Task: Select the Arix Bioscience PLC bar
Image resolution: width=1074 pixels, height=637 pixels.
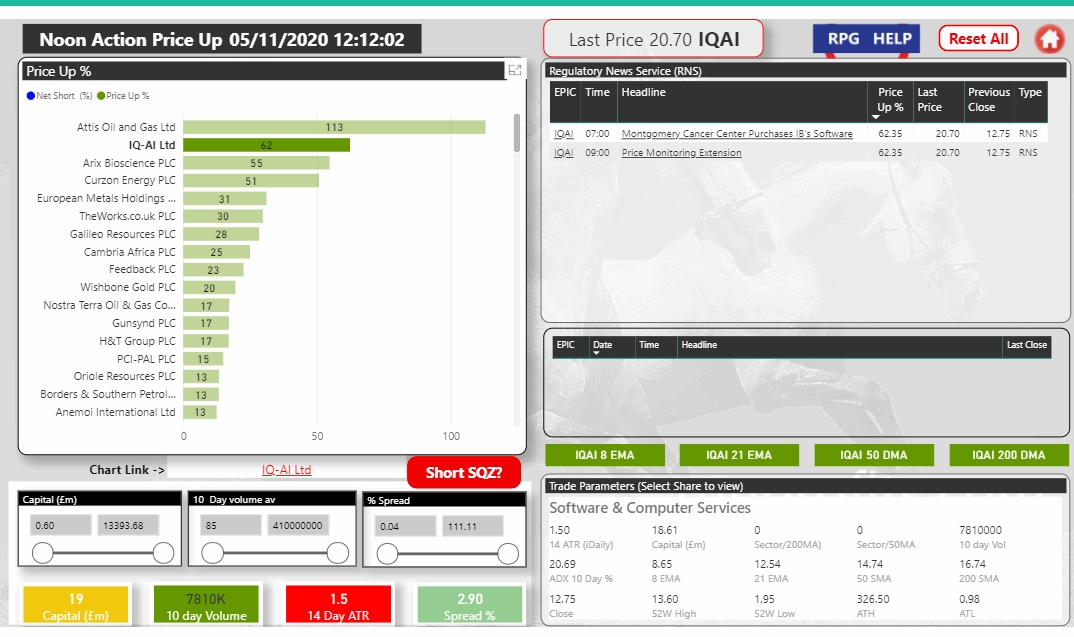Action: point(256,163)
